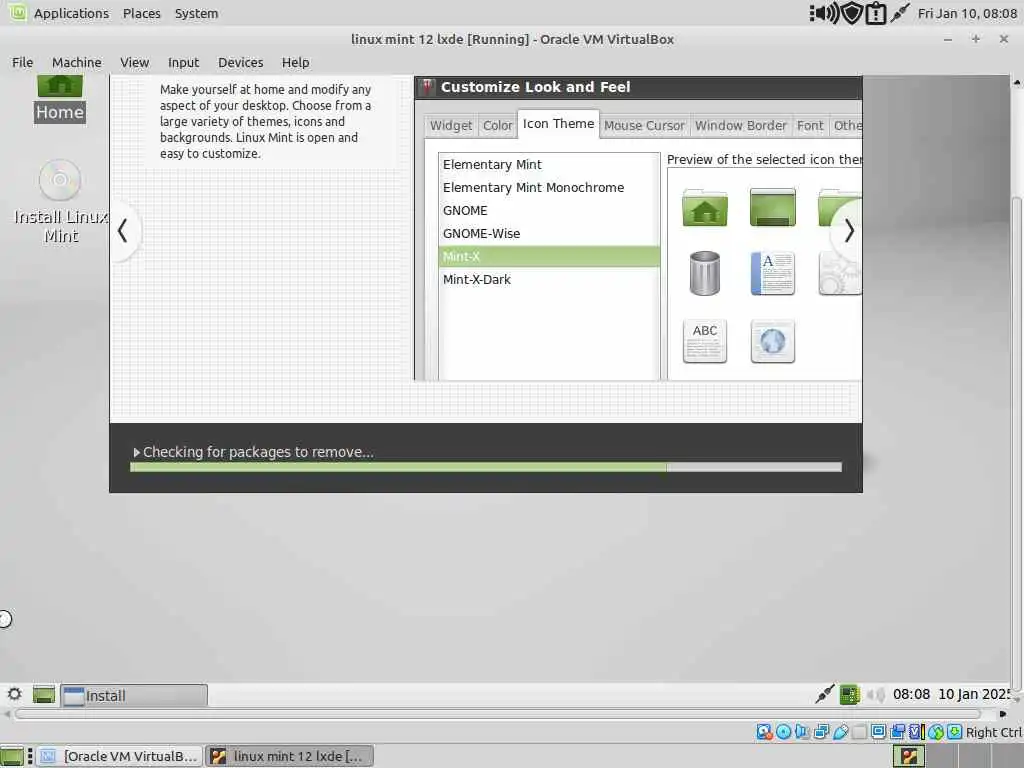Screen dimensions: 1024x768
Task: Select the GNOME icon theme
Action: 549,210
